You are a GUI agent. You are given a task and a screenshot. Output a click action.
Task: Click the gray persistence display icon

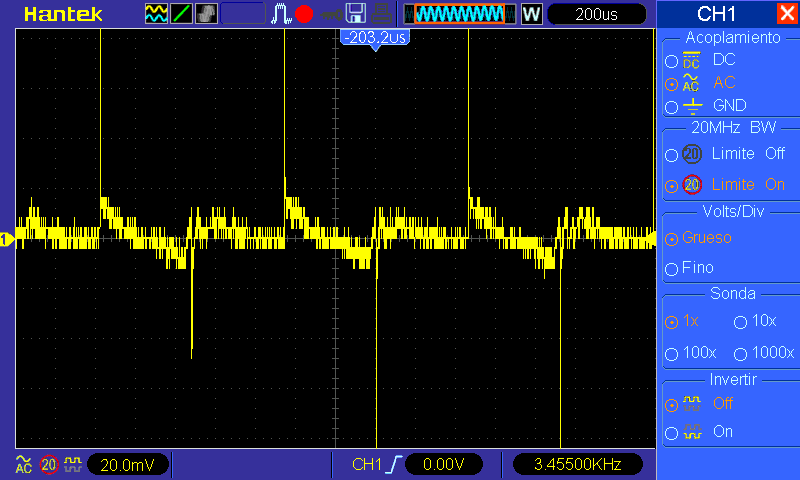[x=206, y=14]
